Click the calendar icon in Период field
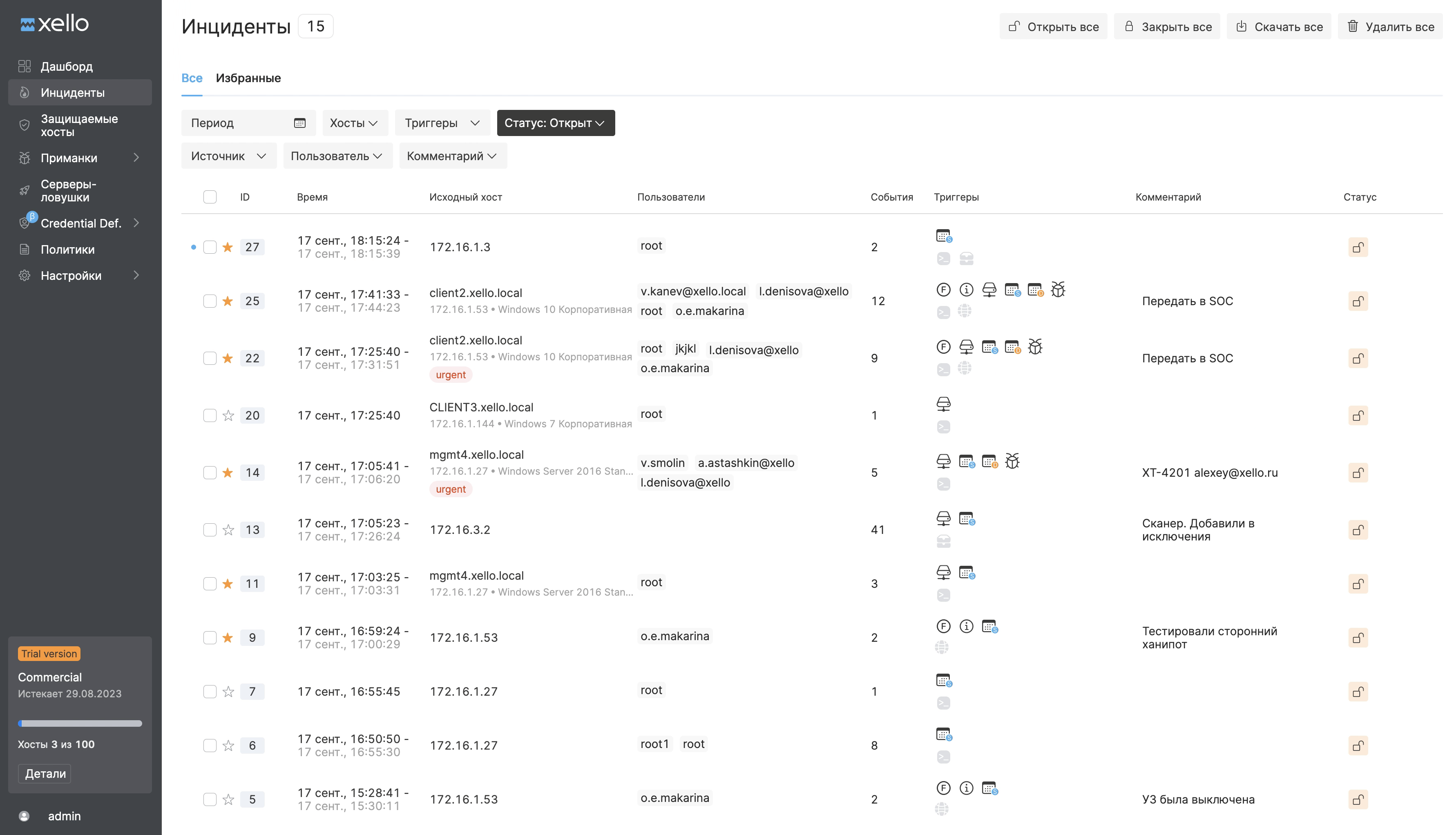 tap(299, 123)
